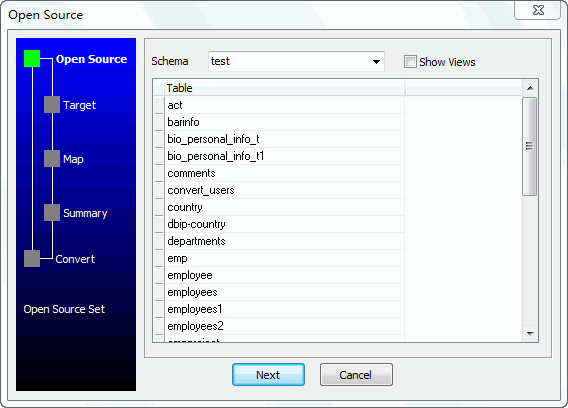Enable the Show Views checkbox
The height and width of the screenshot is (408, 568).
pos(410,62)
